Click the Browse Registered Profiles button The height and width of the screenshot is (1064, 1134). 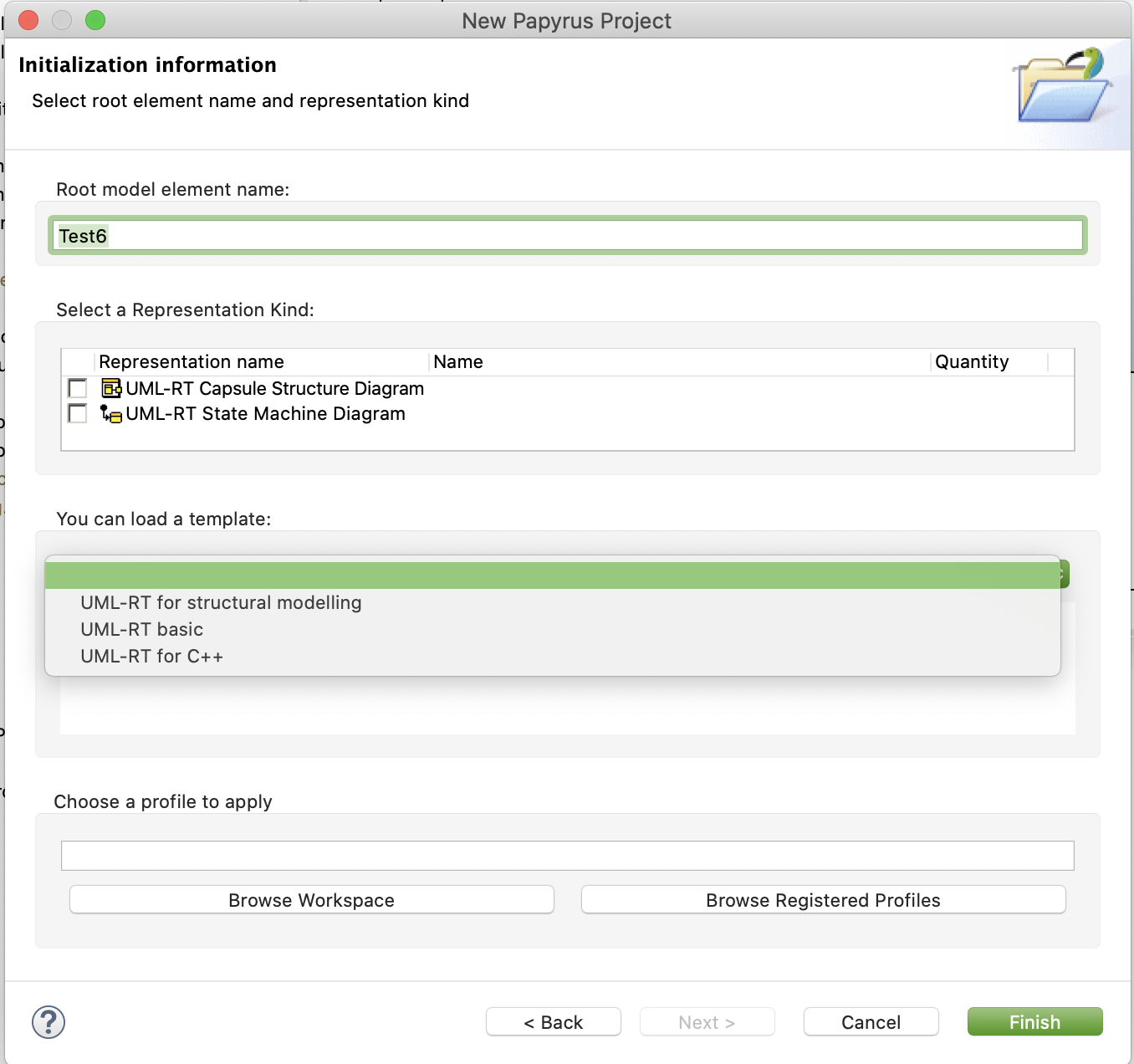[x=824, y=900]
